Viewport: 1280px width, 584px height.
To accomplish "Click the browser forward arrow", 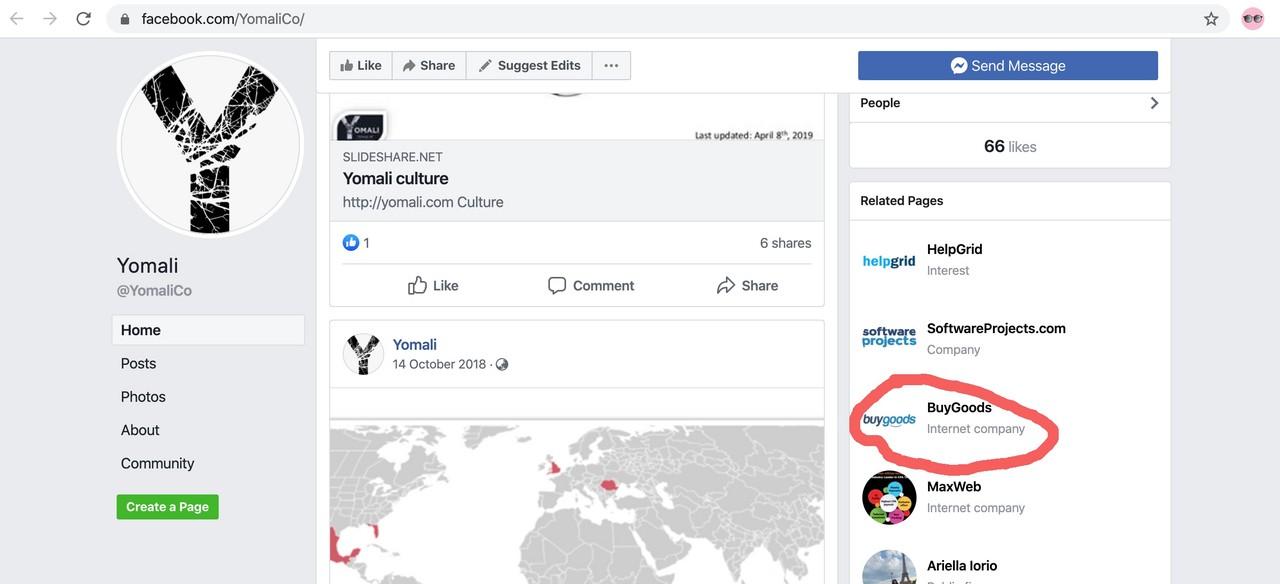I will coord(50,19).
